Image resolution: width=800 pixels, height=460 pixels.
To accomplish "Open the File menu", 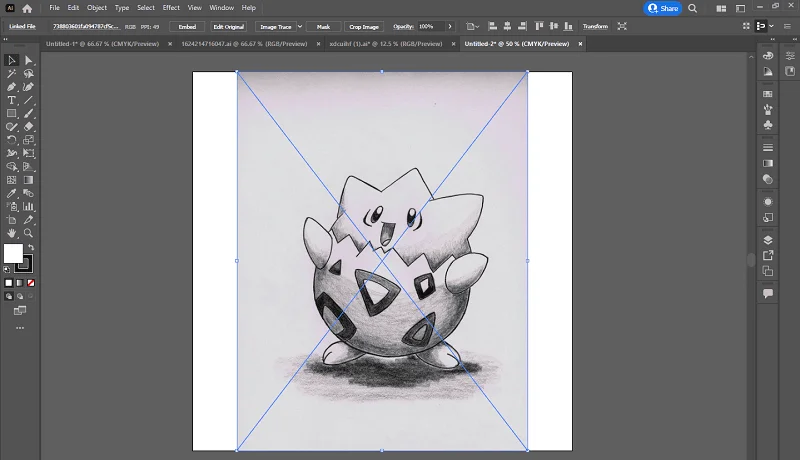I will click(55, 8).
